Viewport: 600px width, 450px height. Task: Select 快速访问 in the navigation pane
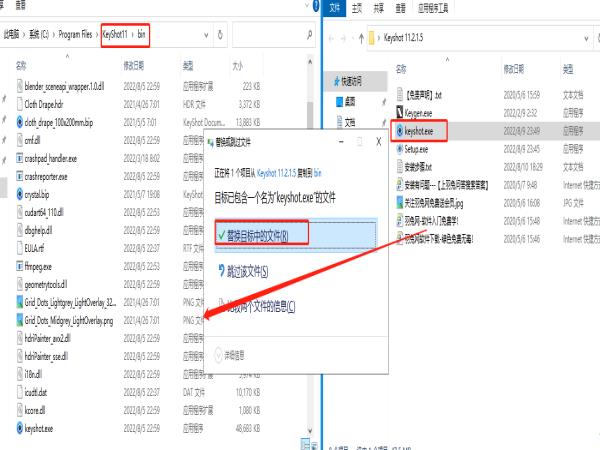tap(355, 81)
